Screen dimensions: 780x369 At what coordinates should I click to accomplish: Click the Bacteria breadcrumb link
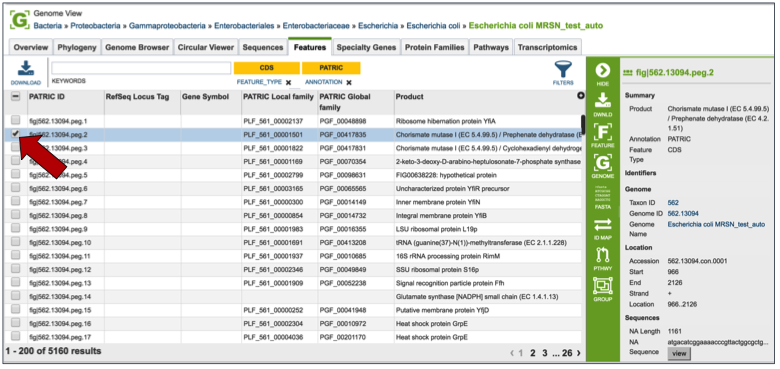pyautogui.click(x=48, y=25)
